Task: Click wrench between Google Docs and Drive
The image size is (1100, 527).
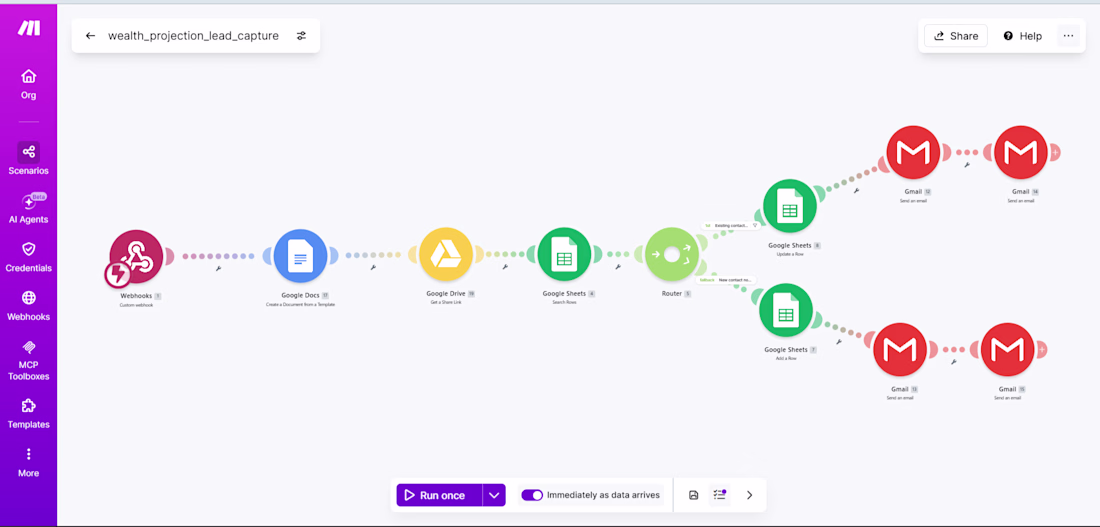Action: pos(373,267)
